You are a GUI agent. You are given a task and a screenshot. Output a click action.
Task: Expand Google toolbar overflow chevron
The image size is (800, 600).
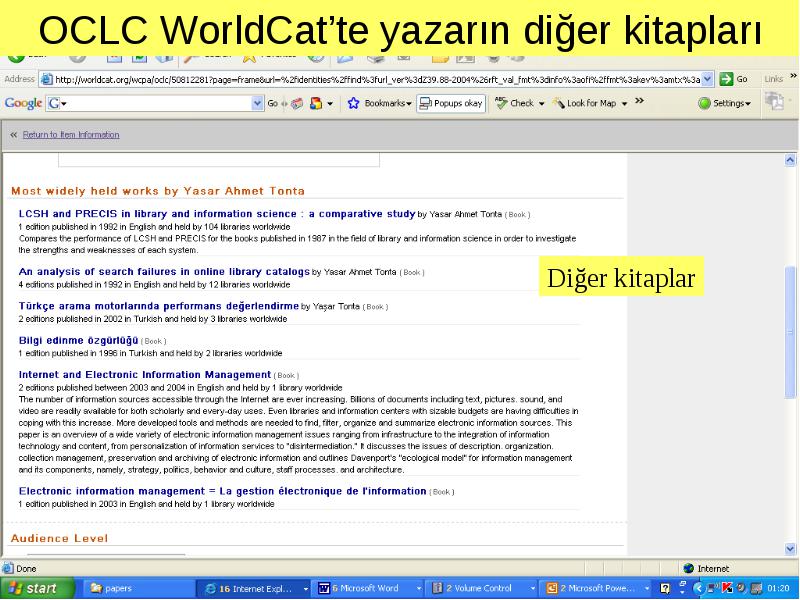[639, 101]
